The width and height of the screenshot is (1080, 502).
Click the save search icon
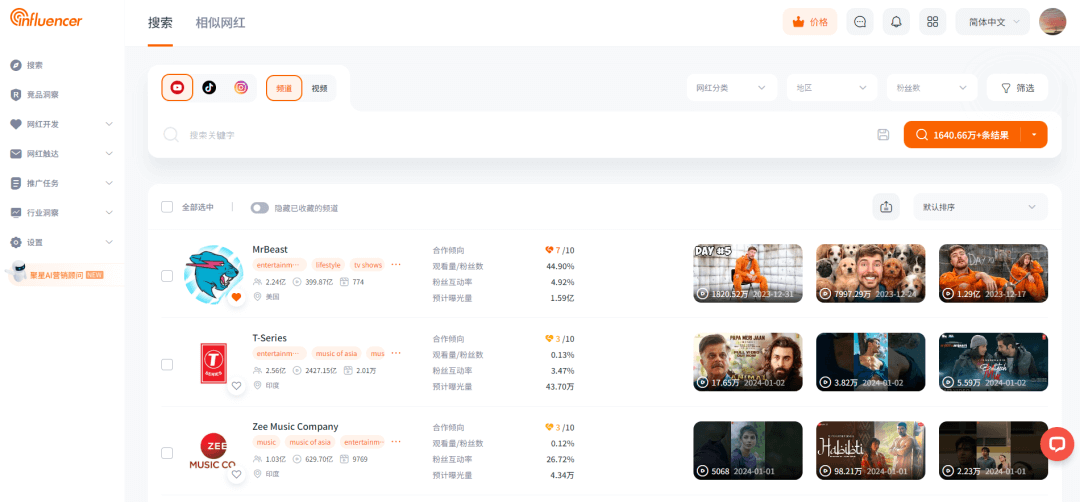tap(883, 135)
